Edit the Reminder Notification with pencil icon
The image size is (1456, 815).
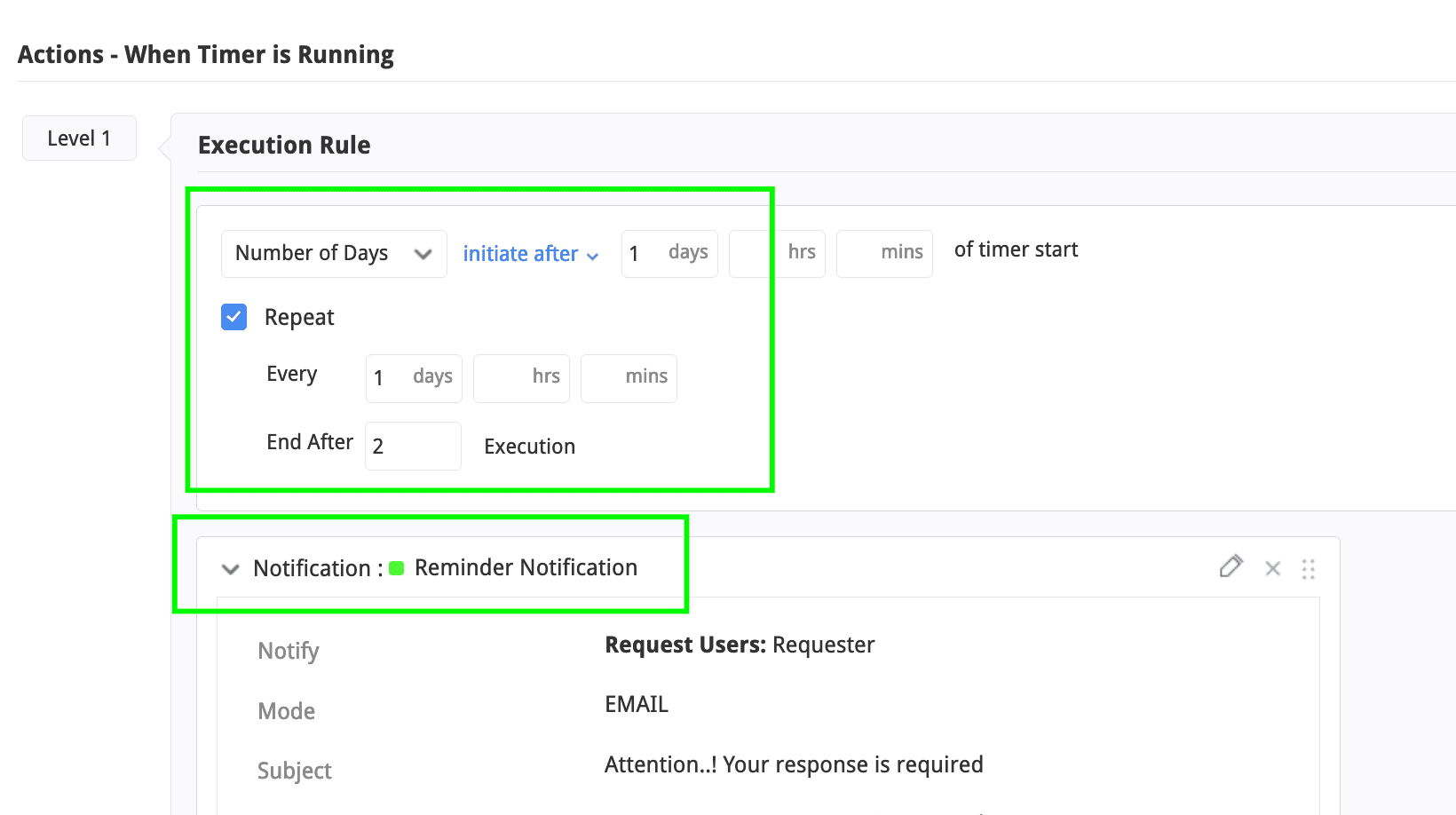coord(1230,566)
